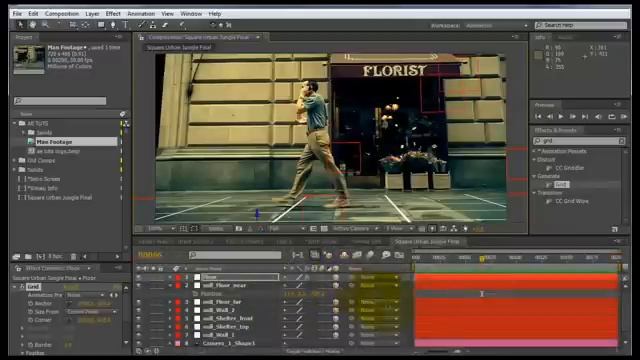Select the Zoom magnifier tool
Image resolution: width=640 pixels, height=360 pixels.
[x=45, y=25]
